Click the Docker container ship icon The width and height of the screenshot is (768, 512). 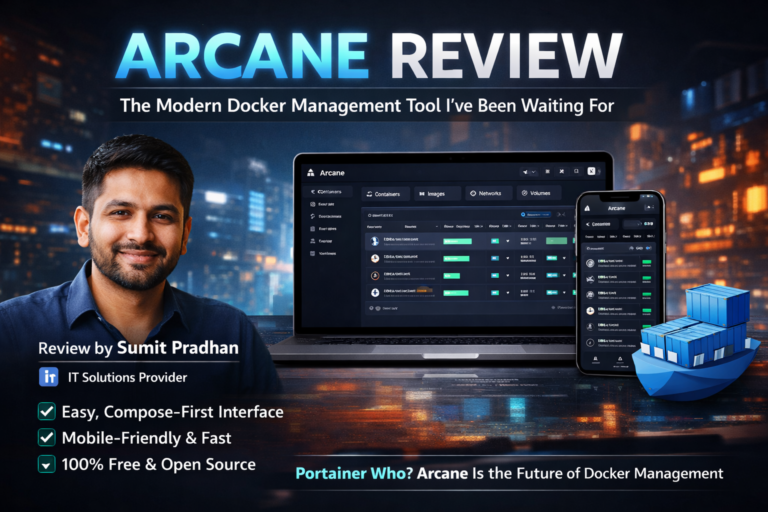(x=698, y=335)
